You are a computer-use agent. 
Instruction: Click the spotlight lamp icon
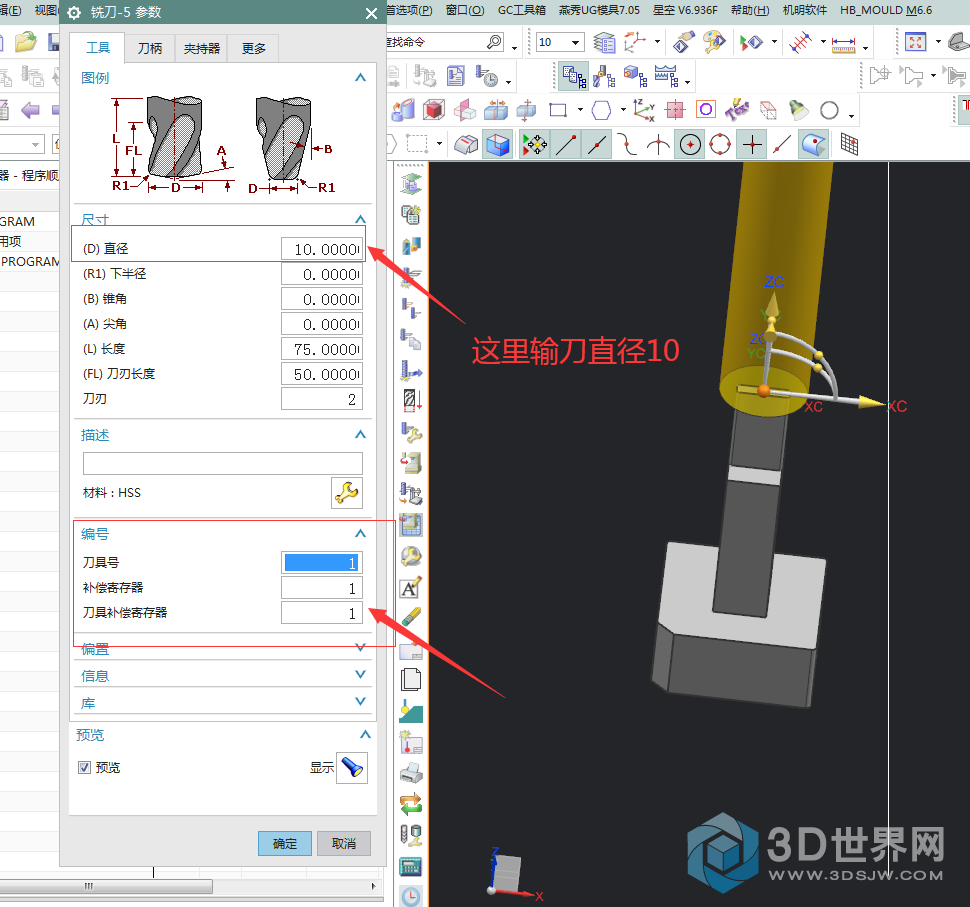[799, 110]
